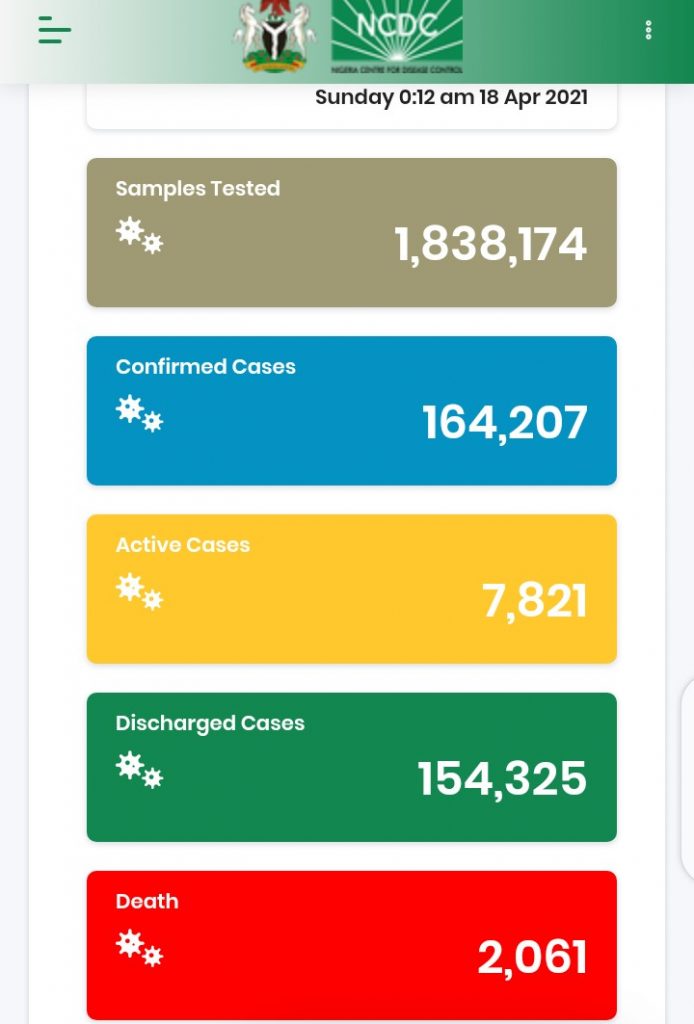Tap the 7,821 active cases count
This screenshot has height=1024, width=694.
pyautogui.click(x=534, y=601)
